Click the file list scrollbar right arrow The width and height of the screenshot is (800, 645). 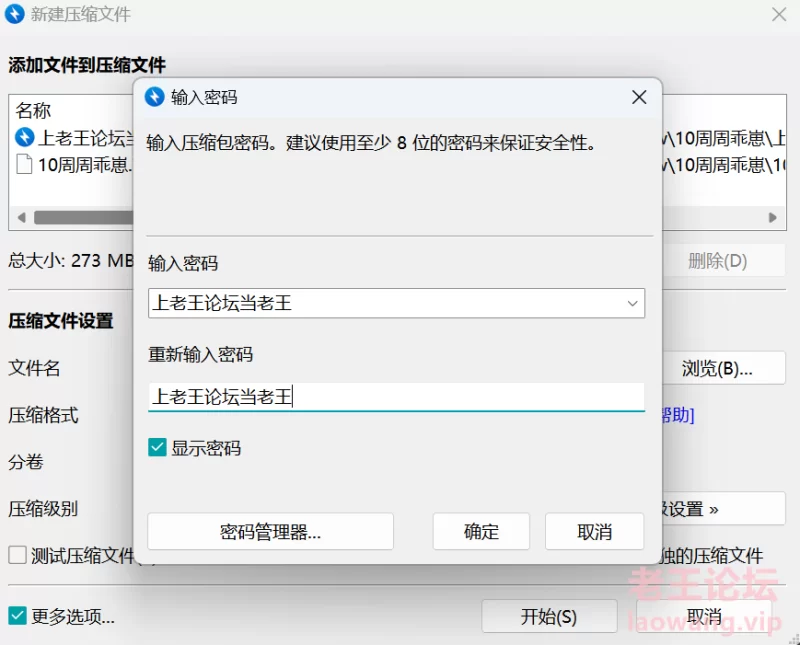point(772,217)
